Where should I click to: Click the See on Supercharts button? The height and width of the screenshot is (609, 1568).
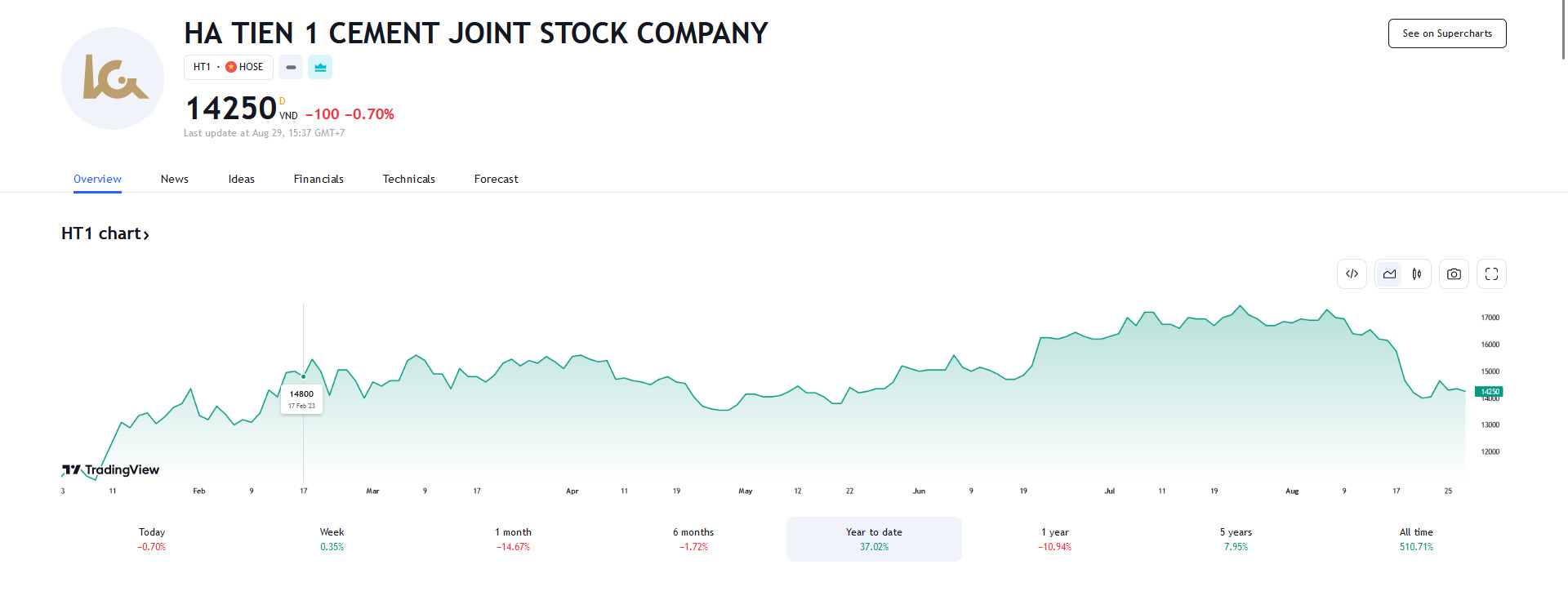tap(1447, 33)
